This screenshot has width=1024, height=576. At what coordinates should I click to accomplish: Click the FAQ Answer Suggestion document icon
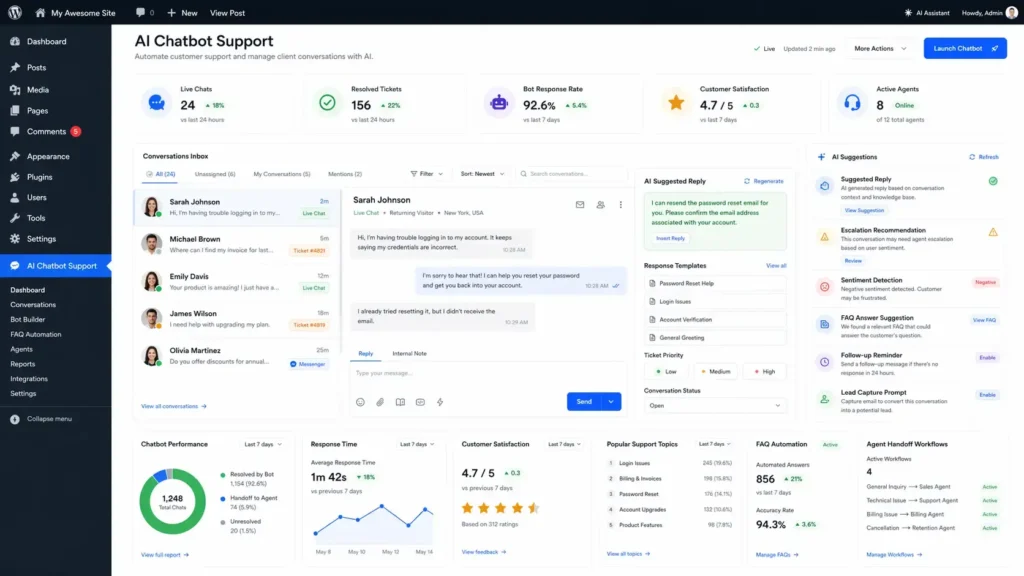pyautogui.click(x=825, y=324)
